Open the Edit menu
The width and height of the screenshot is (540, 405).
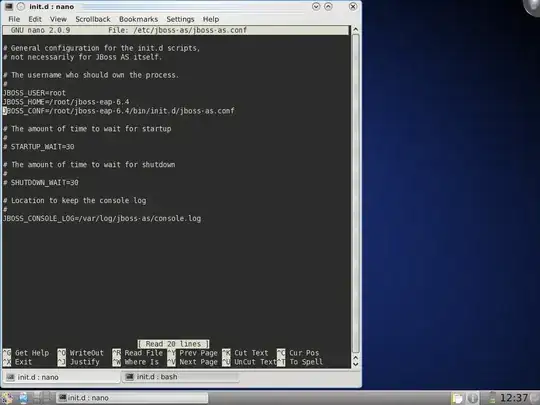pyautogui.click(x=35, y=19)
